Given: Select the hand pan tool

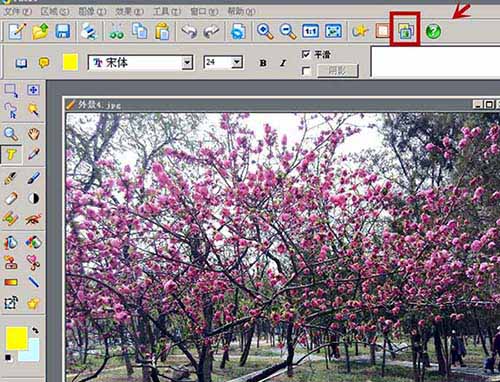Looking at the screenshot, I should tap(33, 134).
